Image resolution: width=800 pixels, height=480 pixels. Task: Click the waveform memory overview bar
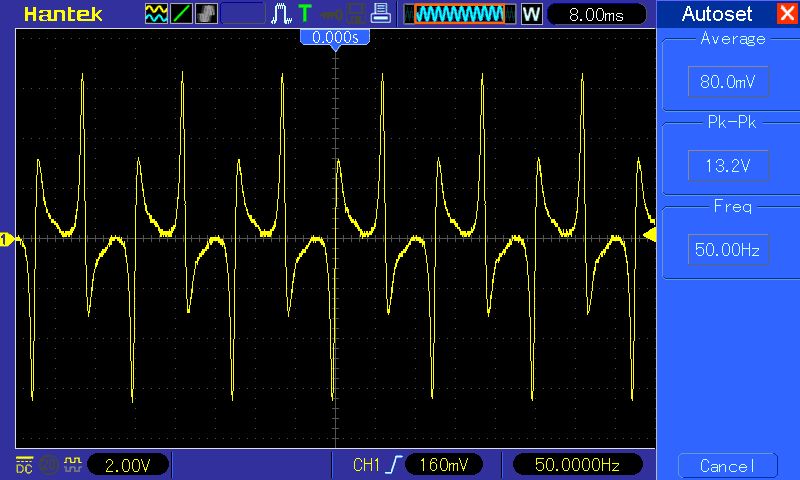tap(459, 14)
